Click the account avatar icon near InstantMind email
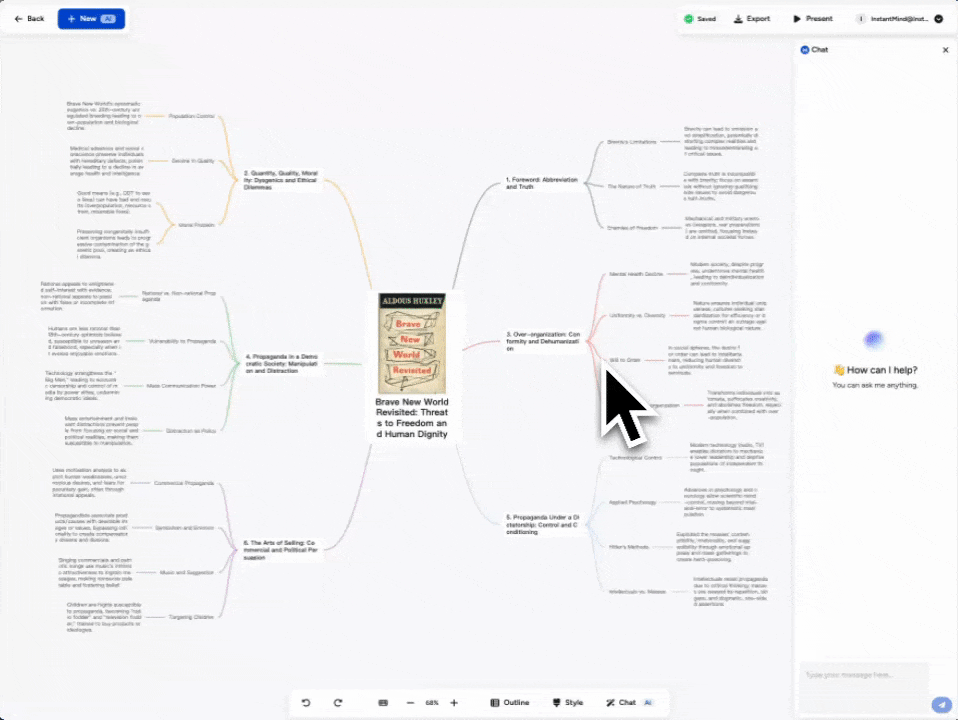Image resolution: width=958 pixels, height=720 pixels. (861, 19)
